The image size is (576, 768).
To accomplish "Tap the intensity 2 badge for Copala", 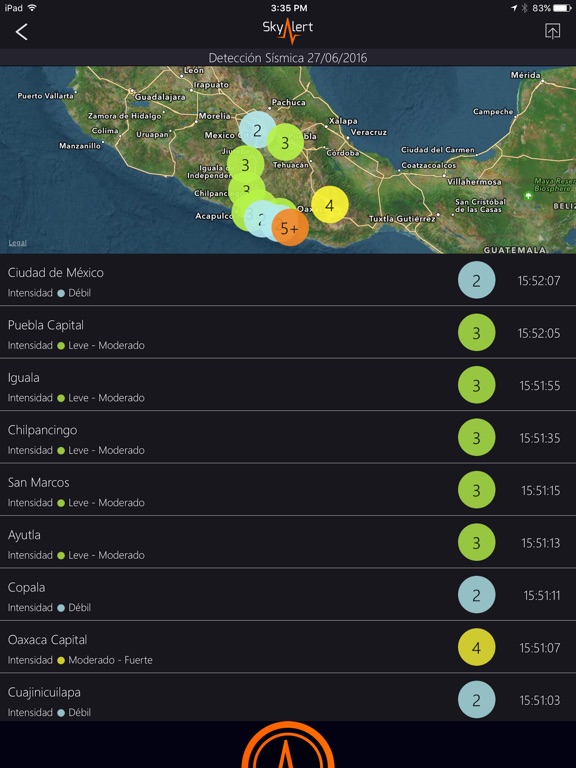I will (x=476, y=595).
